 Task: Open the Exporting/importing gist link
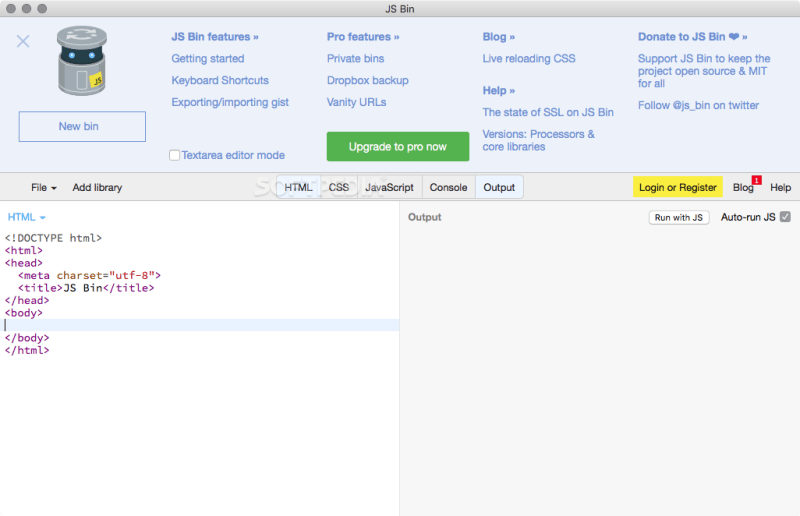coord(230,102)
